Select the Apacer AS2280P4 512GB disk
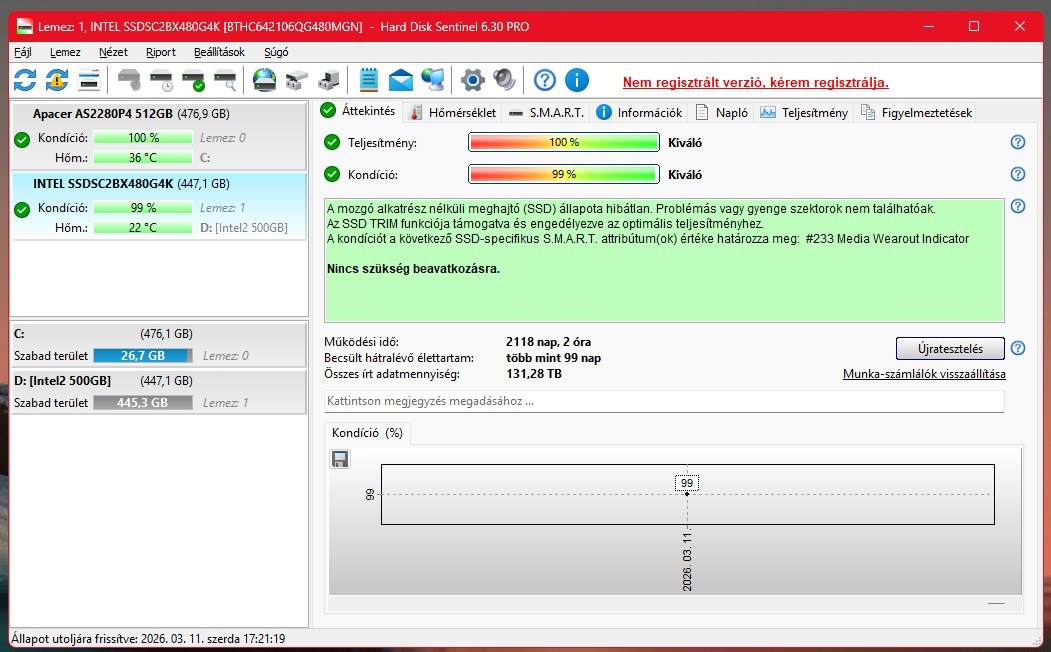 159,136
